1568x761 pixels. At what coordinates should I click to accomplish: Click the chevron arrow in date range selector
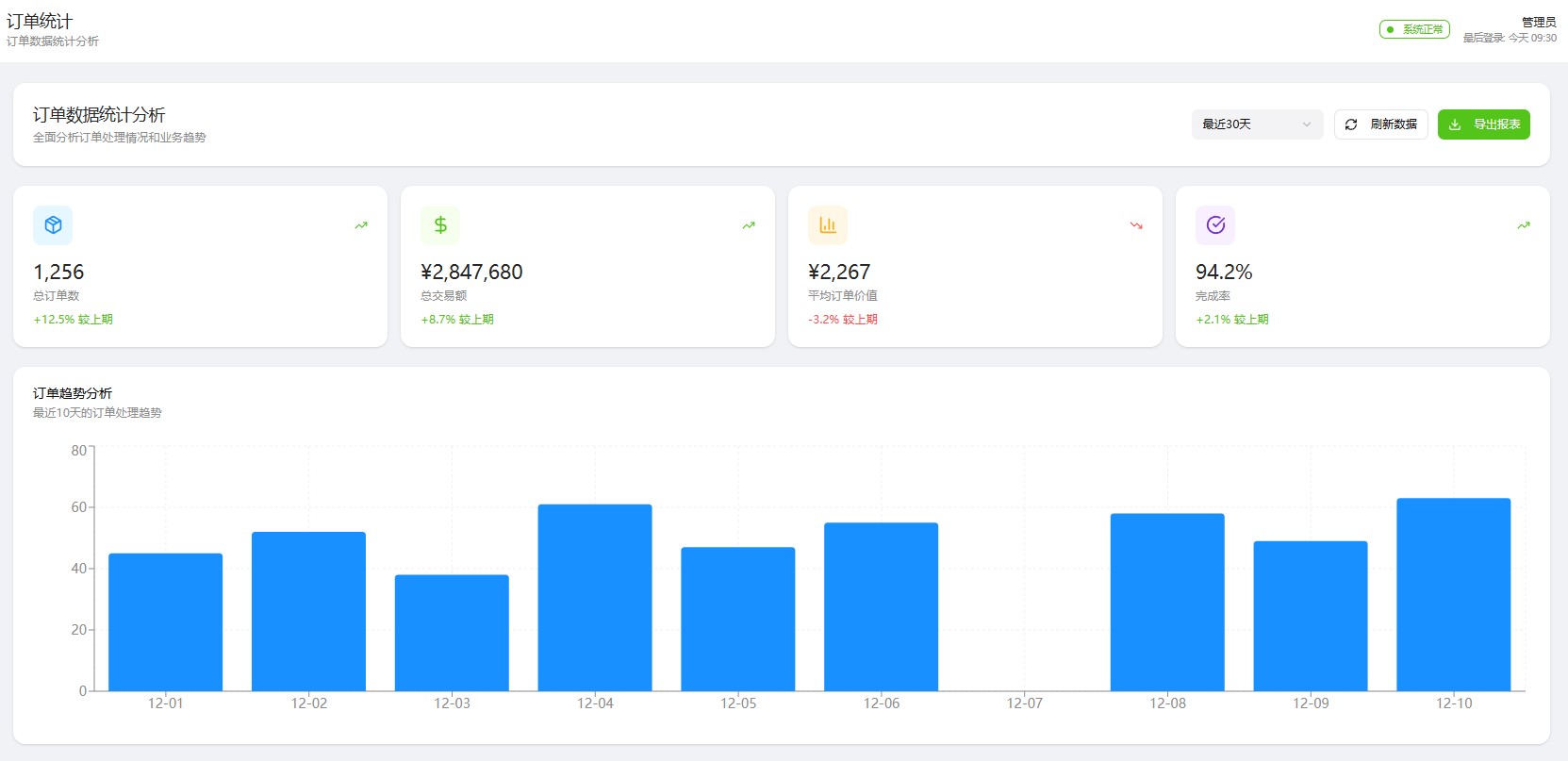[x=1307, y=124]
